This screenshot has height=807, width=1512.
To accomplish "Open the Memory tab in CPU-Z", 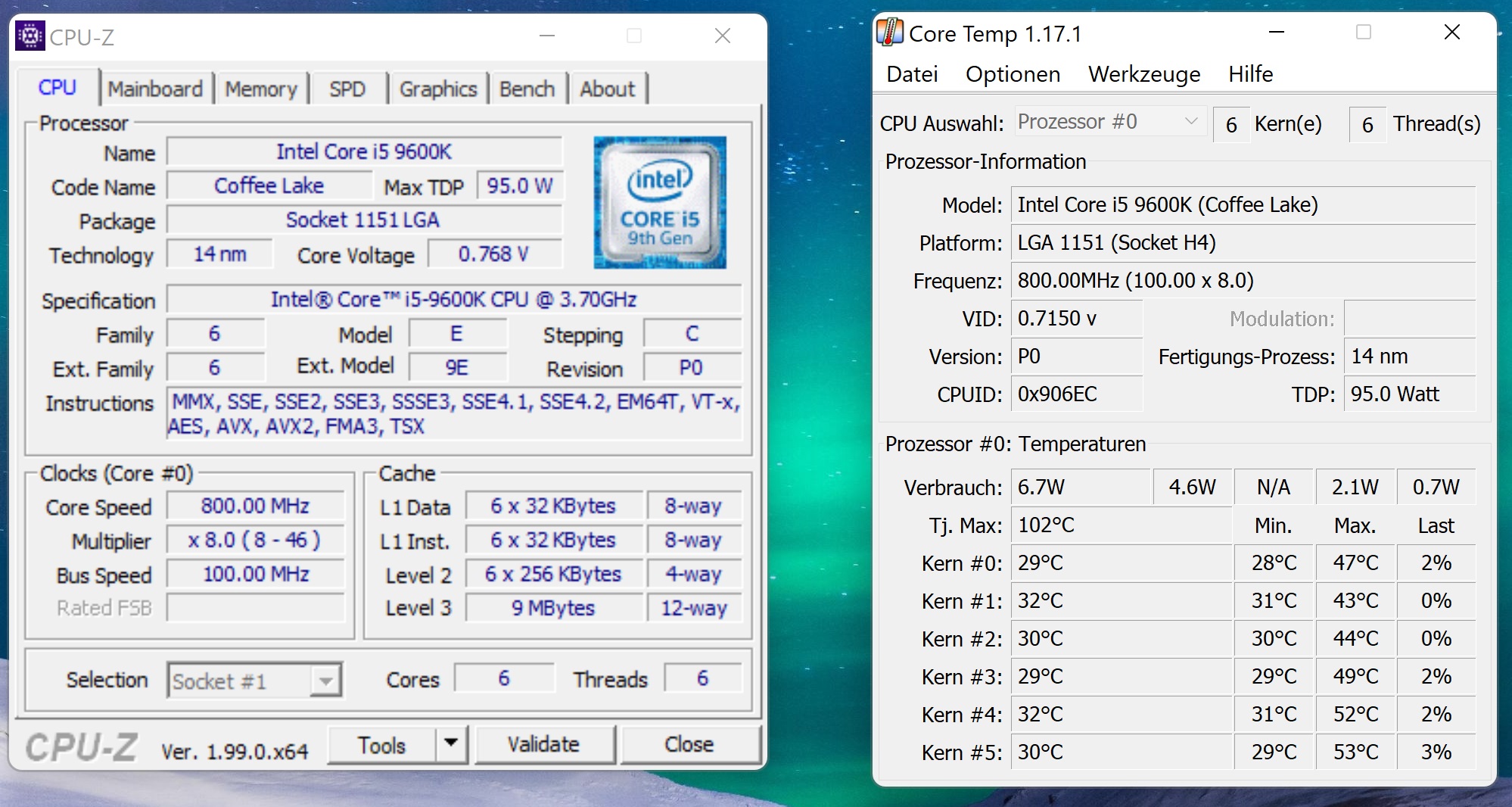I will click(x=261, y=89).
